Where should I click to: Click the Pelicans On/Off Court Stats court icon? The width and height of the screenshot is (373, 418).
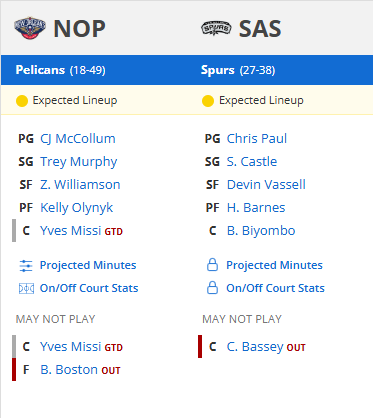coord(26,288)
